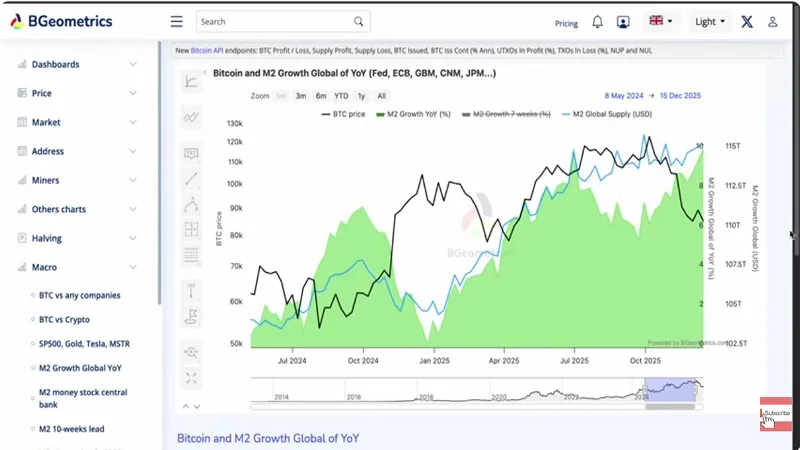Select the trend line drawing tool
This screenshot has width=800, height=450.
pos(191,180)
